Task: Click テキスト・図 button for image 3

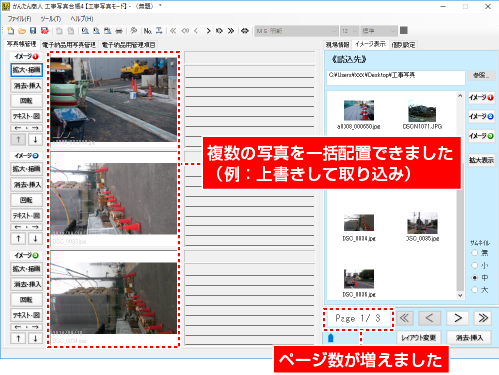Action: tap(27, 315)
